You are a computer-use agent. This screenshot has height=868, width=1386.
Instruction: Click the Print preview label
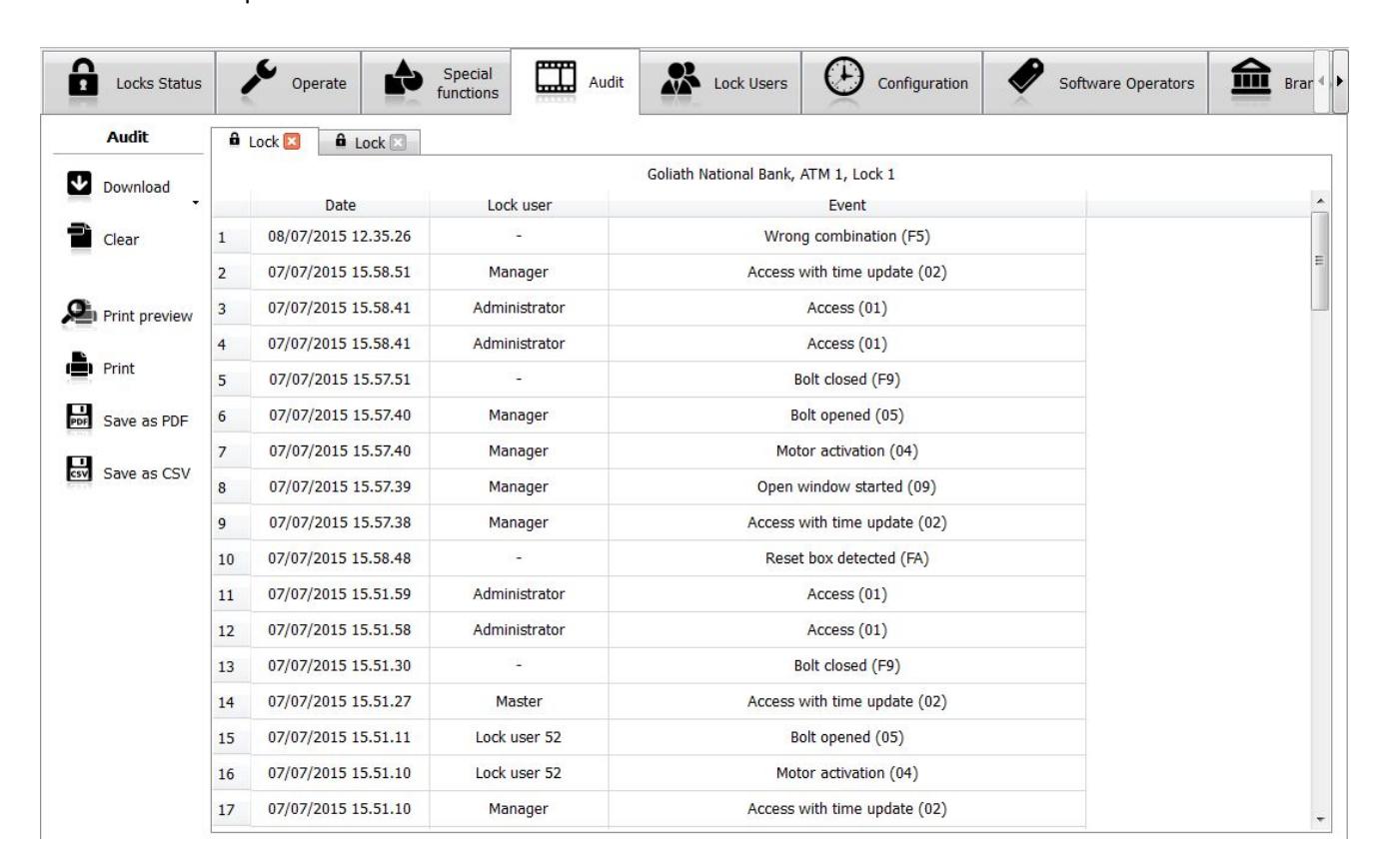pyautogui.click(x=148, y=316)
